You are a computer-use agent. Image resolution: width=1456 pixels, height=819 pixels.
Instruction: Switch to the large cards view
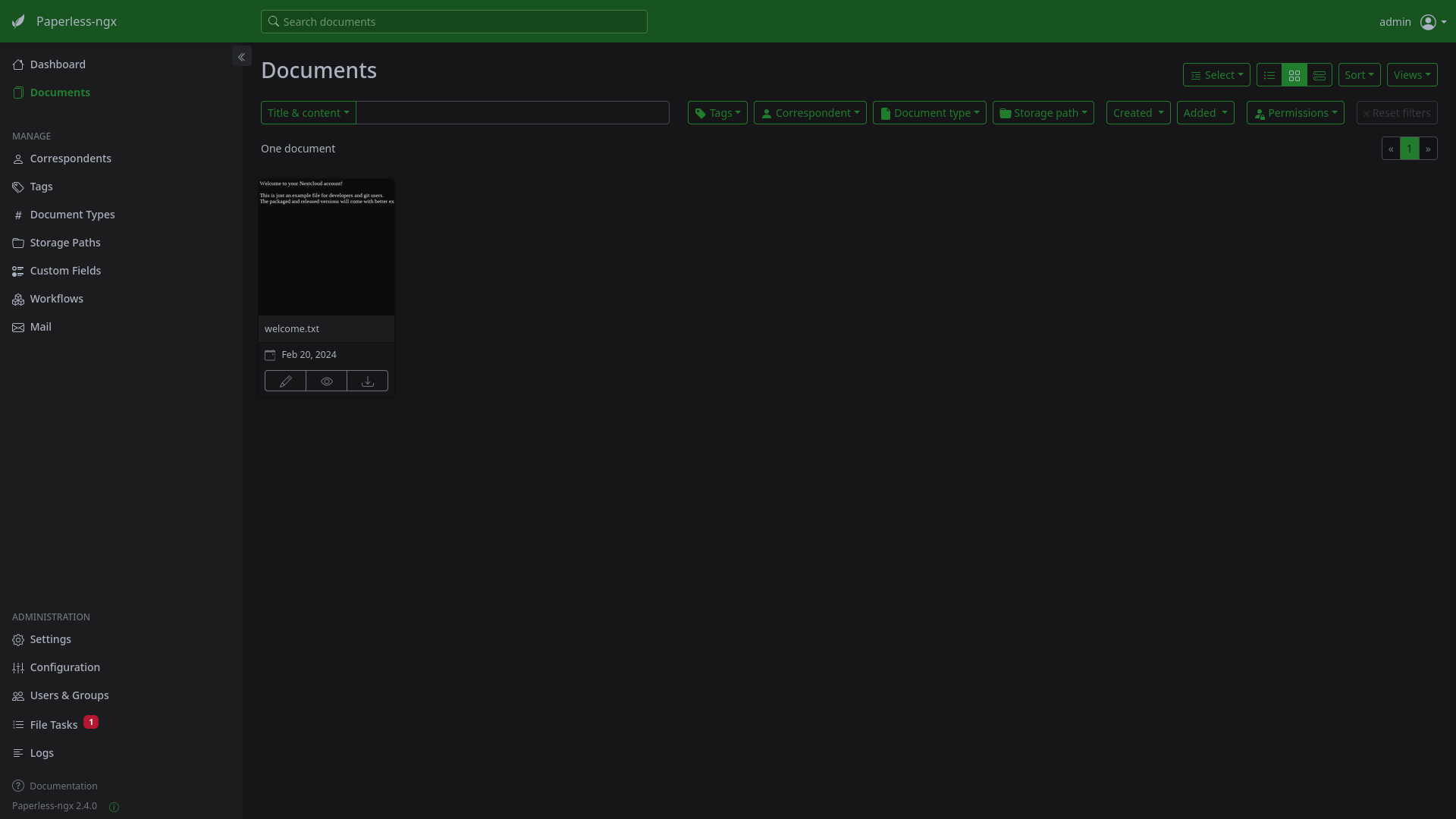(1319, 75)
